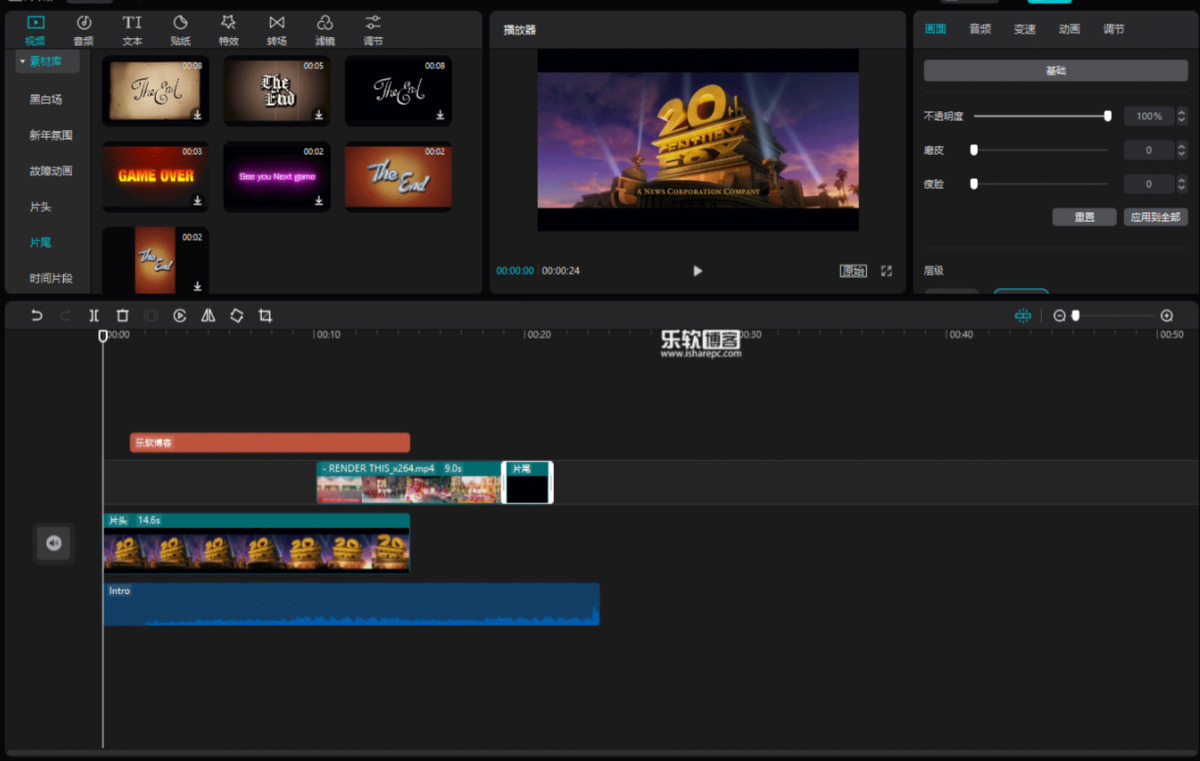Image resolution: width=1200 pixels, height=761 pixels.
Task: Click the 应用到全部 button
Action: pos(1156,217)
